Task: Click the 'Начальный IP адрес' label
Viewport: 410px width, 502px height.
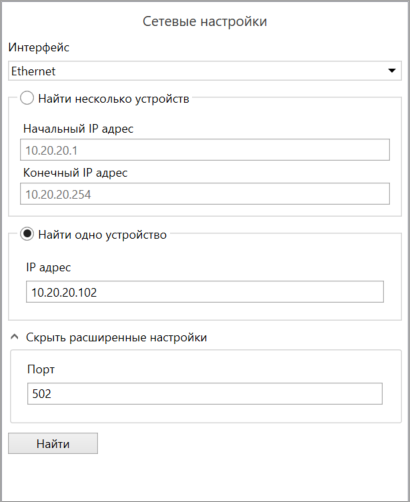Action: pos(78,129)
